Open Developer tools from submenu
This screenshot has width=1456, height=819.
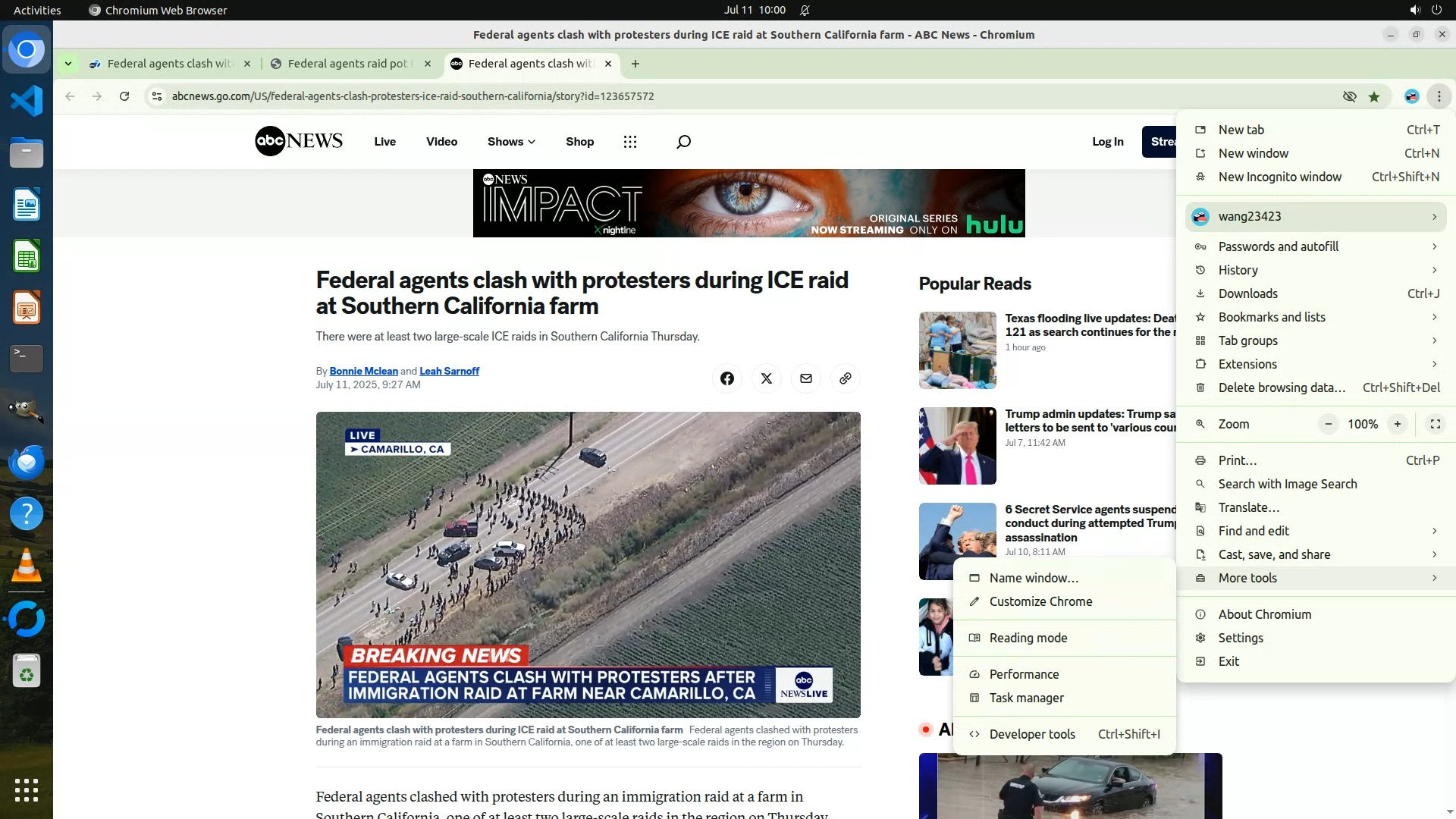(1031, 734)
